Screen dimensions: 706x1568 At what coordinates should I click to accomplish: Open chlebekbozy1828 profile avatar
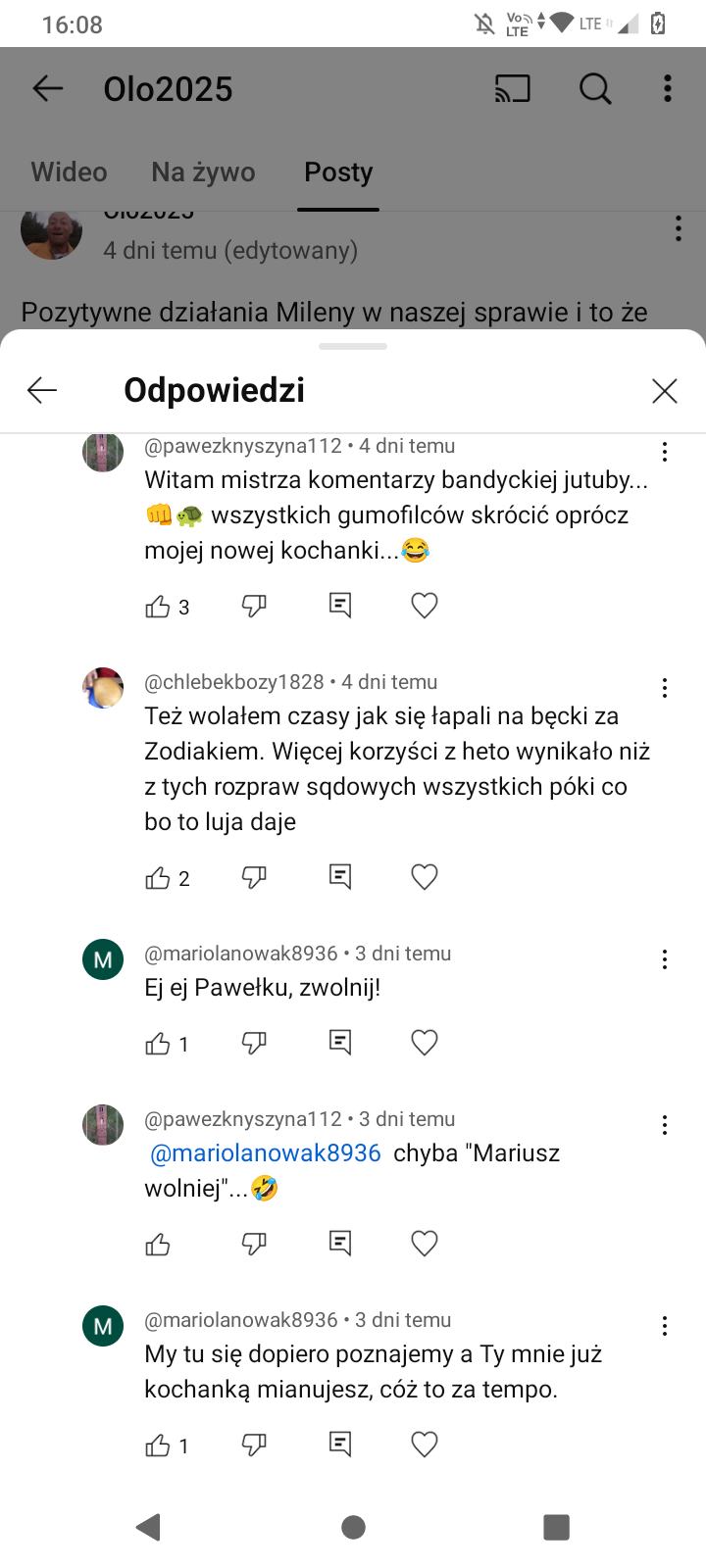(103, 688)
